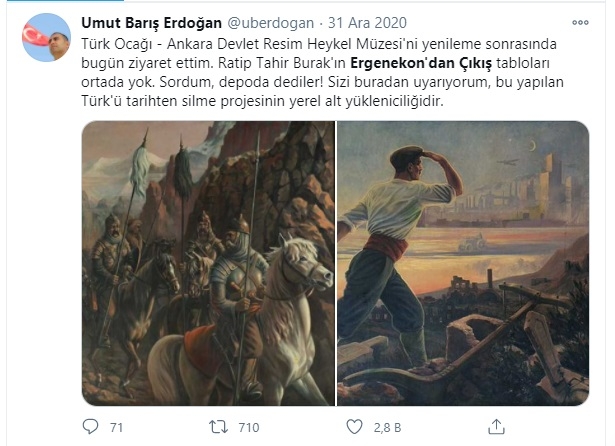615x446 pixels.
Task: Open the share upload arrow icon
Action: point(496,427)
